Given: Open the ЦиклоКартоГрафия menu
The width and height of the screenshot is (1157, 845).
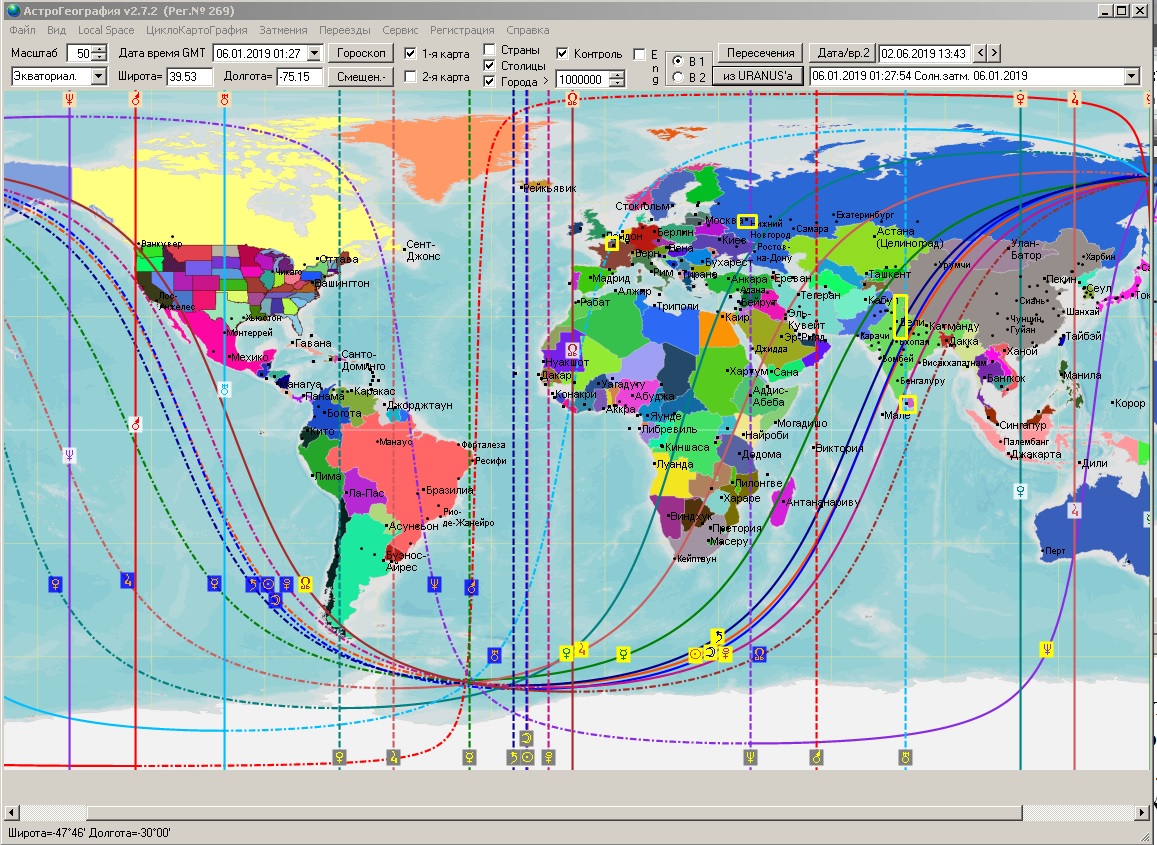Looking at the screenshot, I should tap(196, 30).
